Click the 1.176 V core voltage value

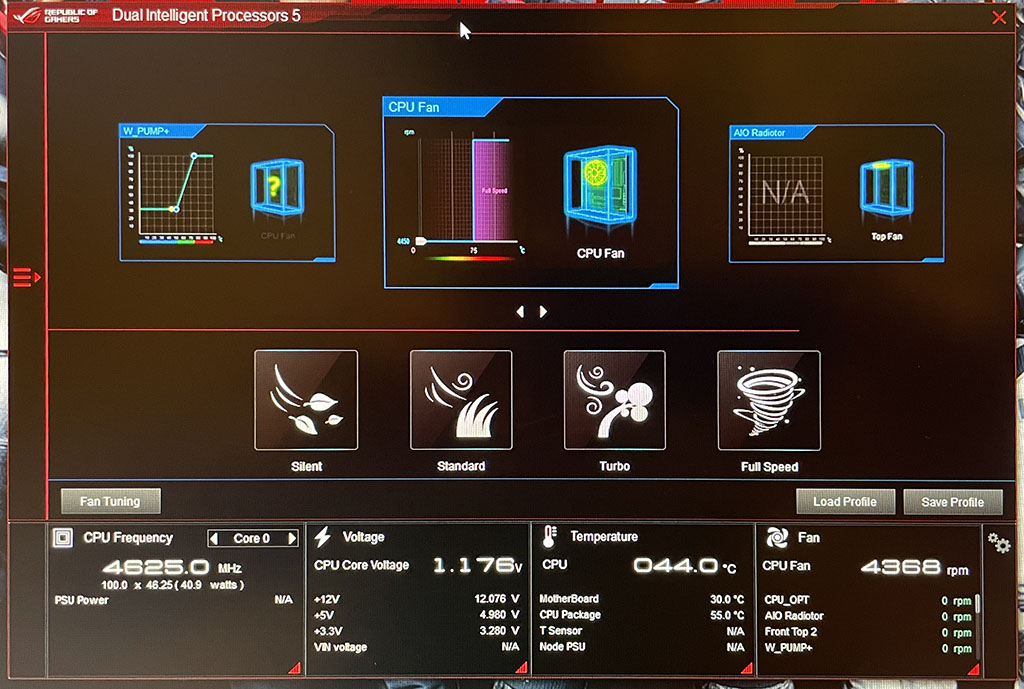(x=478, y=566)
